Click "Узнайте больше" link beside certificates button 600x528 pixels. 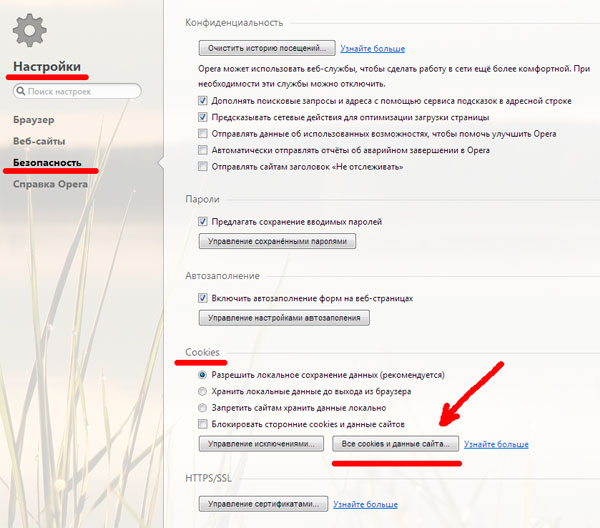367,504
